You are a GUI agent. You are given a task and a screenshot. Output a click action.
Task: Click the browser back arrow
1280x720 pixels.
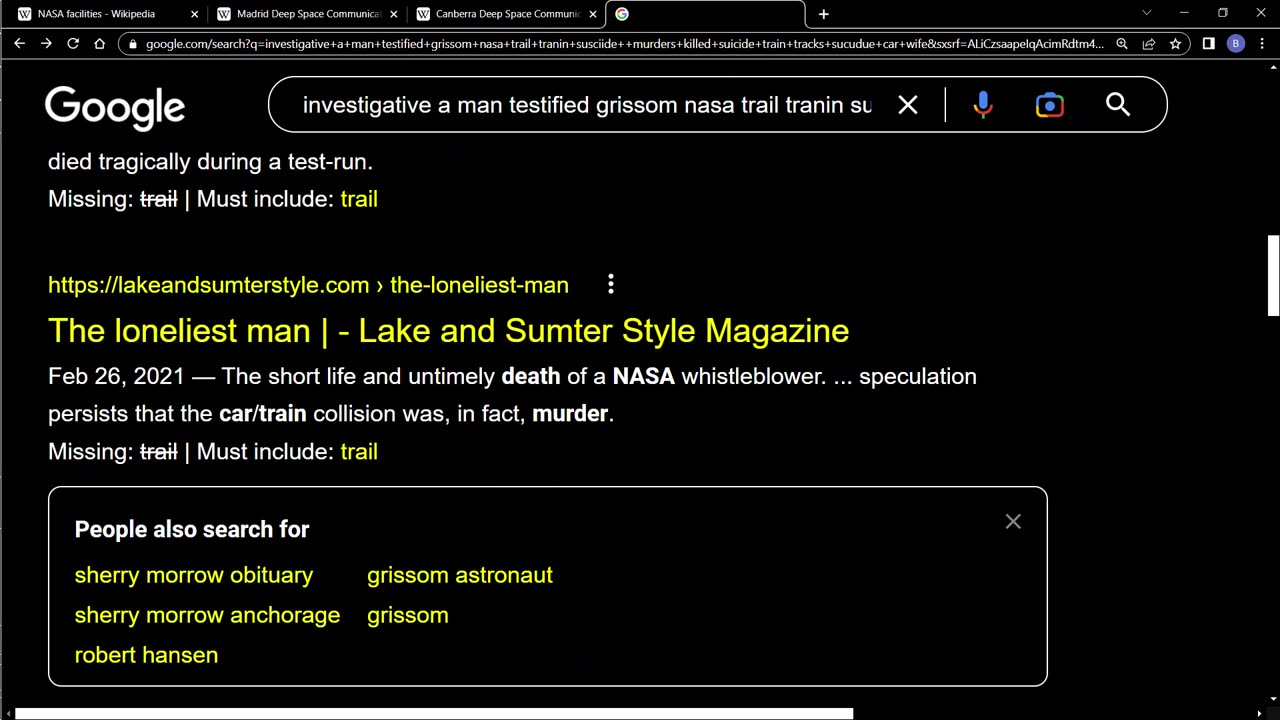(19, 44)
